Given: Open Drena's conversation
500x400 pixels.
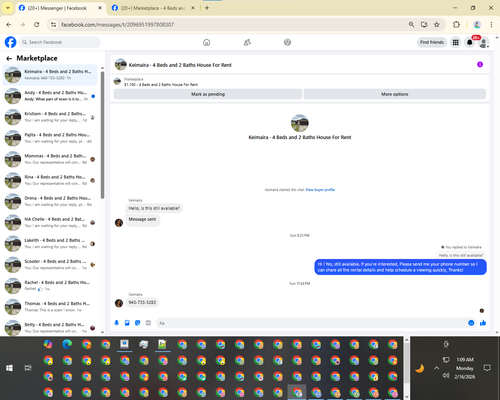Looking at the screenshot, I should (x=50, y=201).
